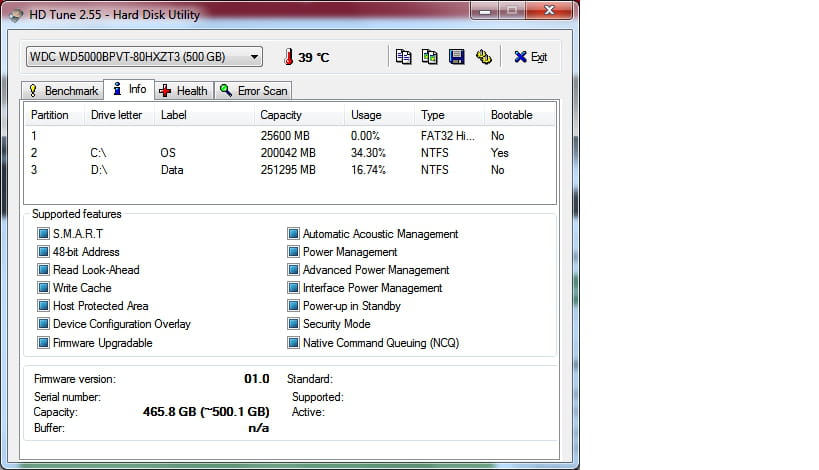819x470 pixels.
Task: Click the Data partition label
Action: (172, 170)
